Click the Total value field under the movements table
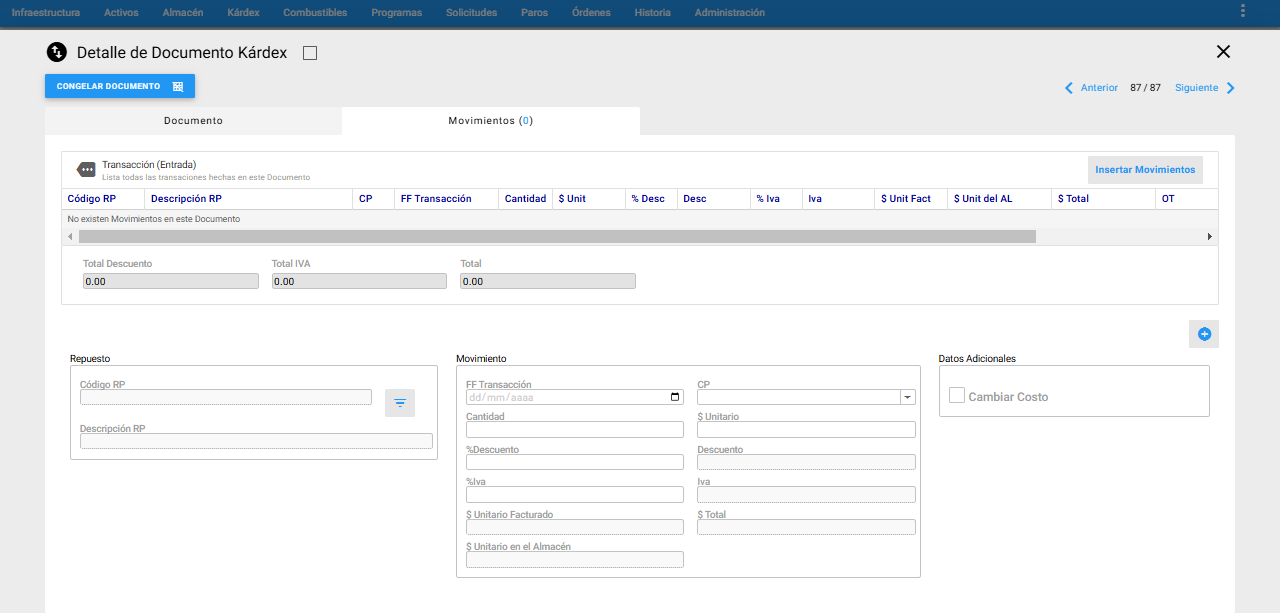Image resolution: width=1280 pixels, height=613 pixels. [x=548, y=282]
